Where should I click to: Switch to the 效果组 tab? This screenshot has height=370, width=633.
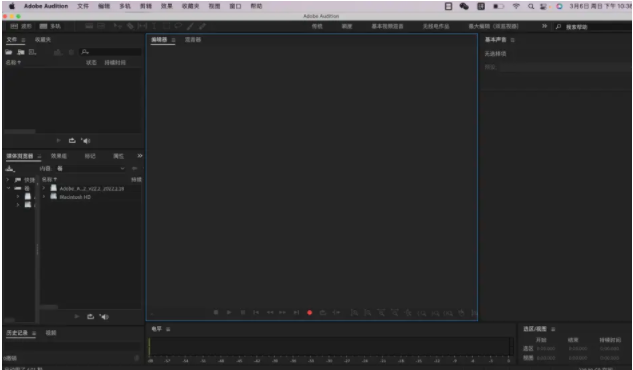click(59, 156)
